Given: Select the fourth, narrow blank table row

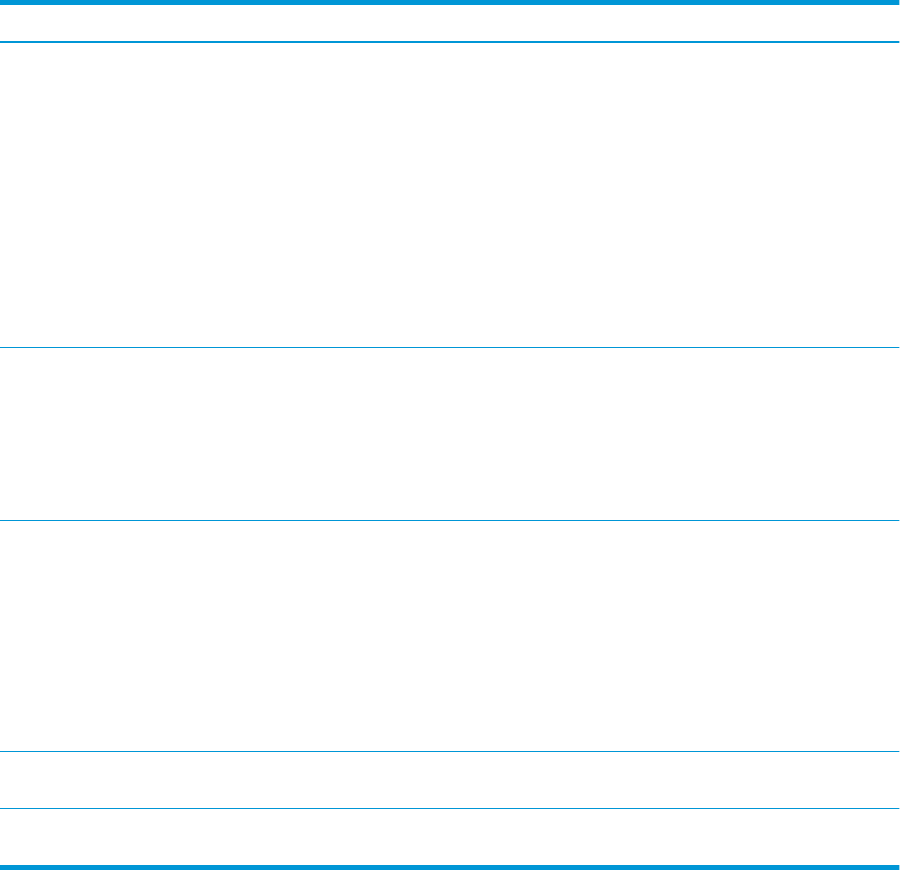Looking at the screenshot, I should coord(450,780).
